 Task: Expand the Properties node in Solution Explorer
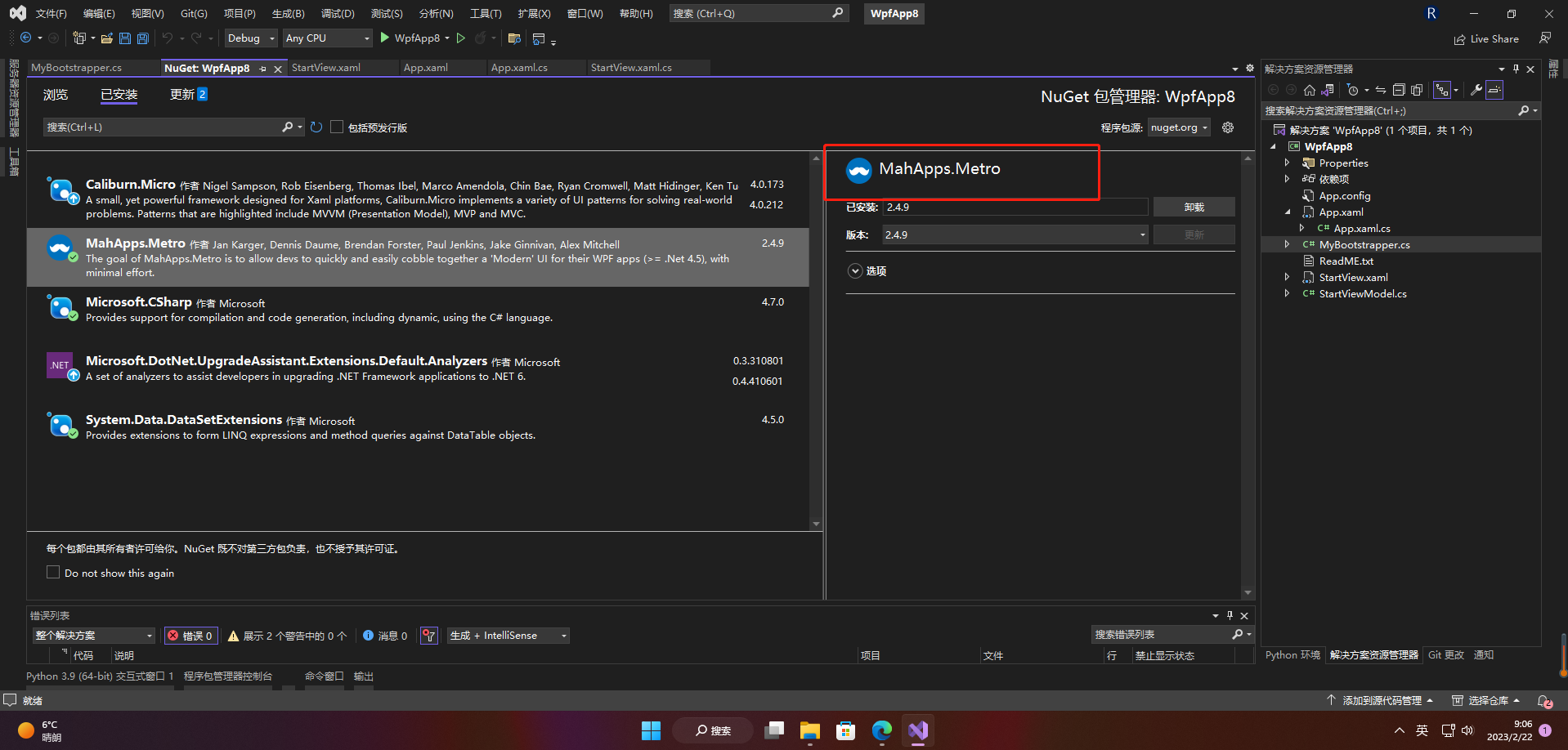[x=1287, y=163]
